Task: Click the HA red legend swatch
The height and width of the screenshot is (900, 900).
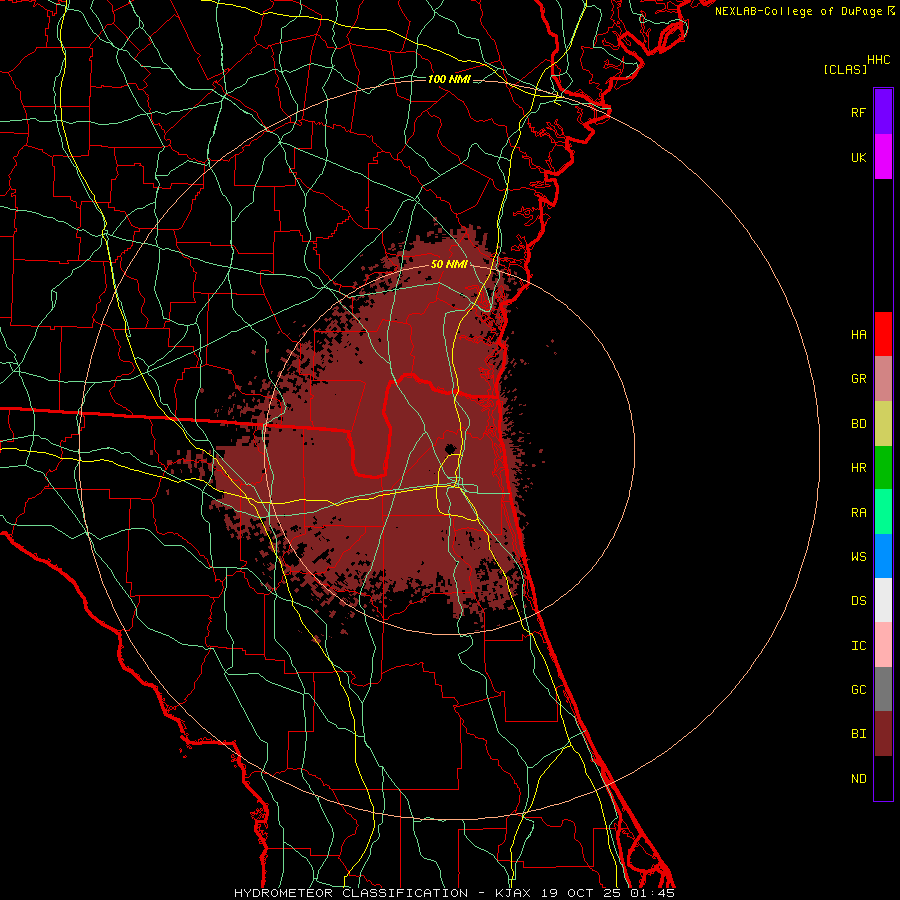Action: [883, 334]
